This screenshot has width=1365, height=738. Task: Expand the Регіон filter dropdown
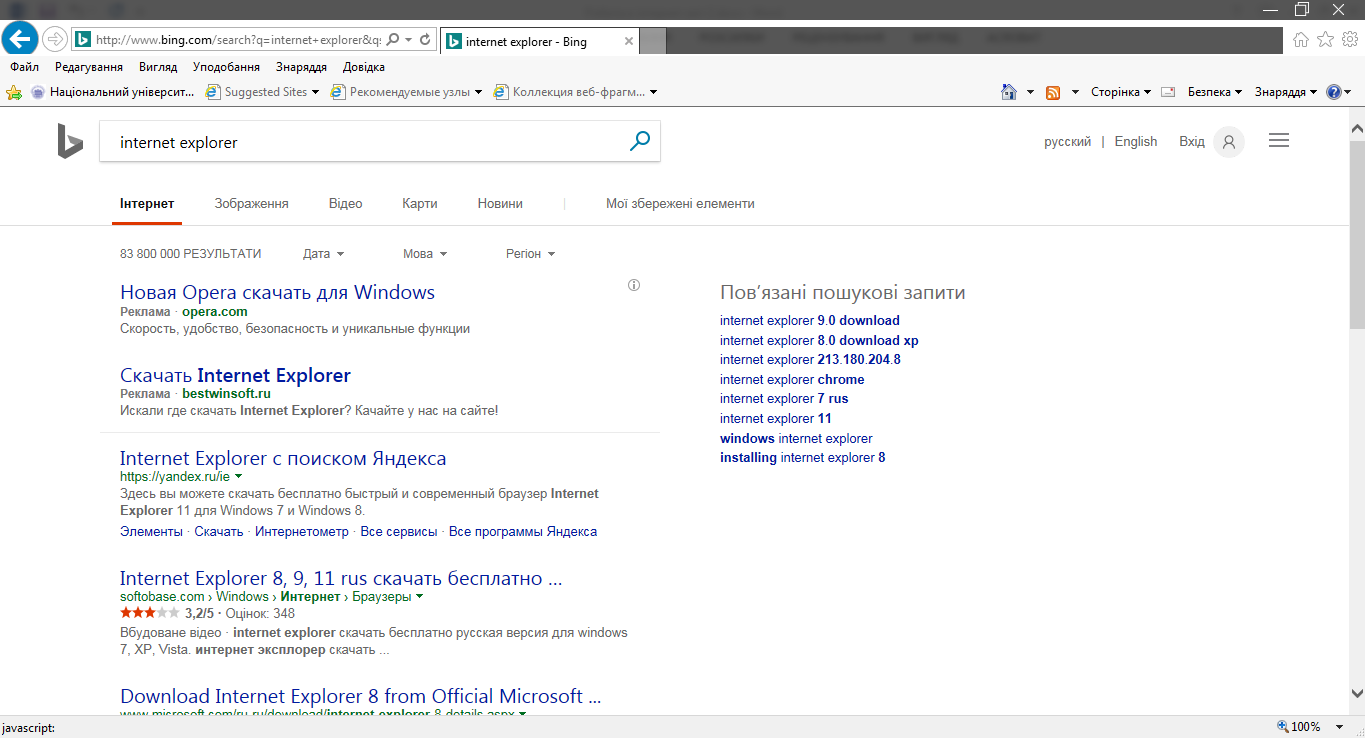[x=530, y=254]
